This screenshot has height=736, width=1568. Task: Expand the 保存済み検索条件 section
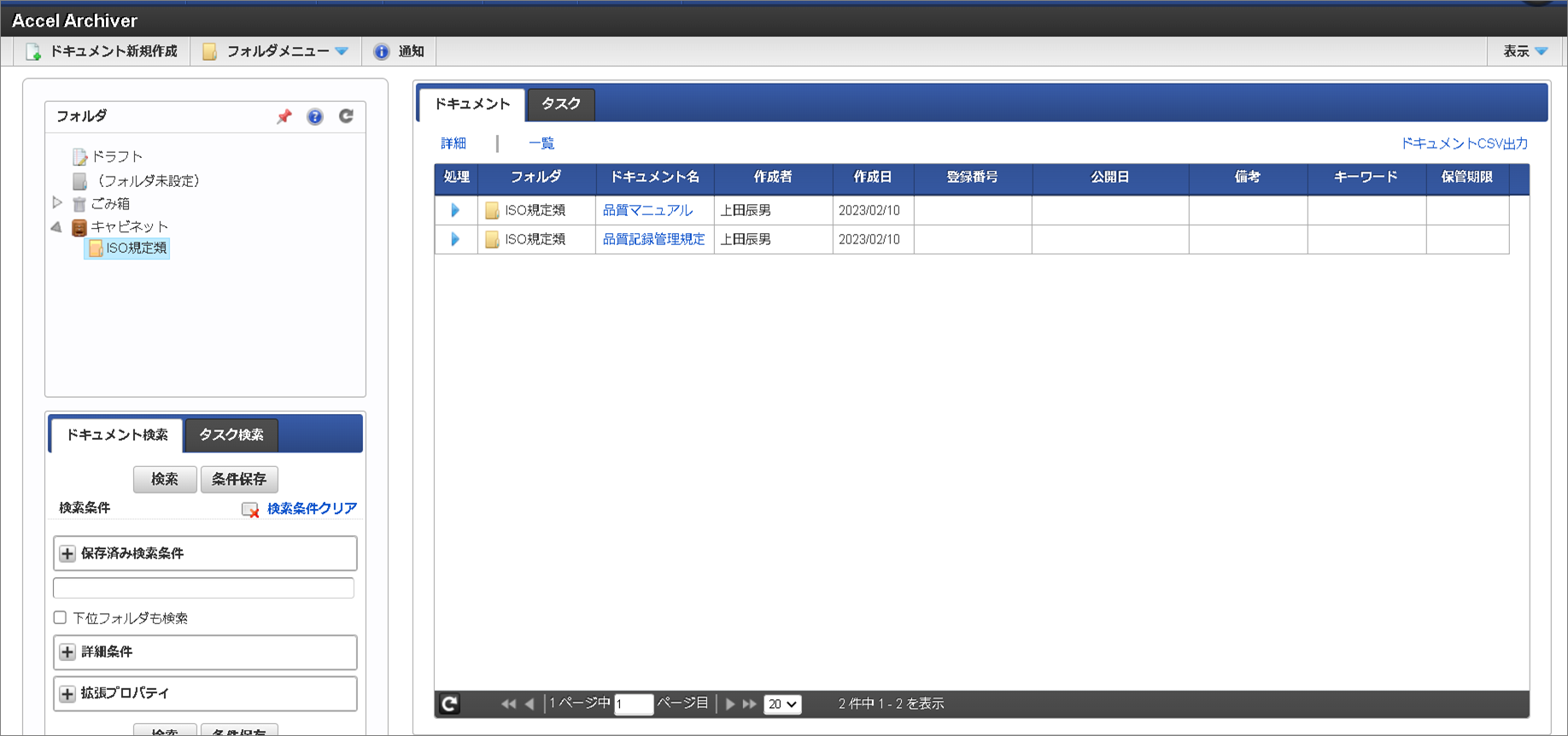click(67, 553)
